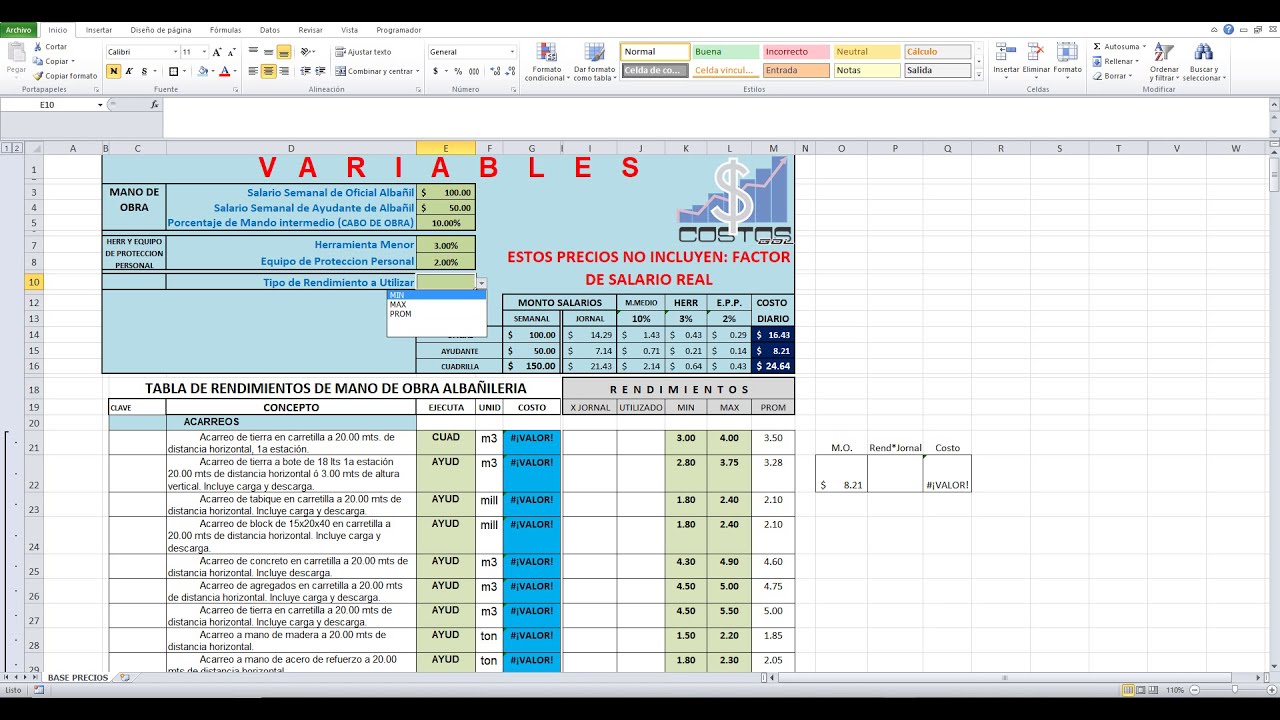Toggle bold N formatting
The height and width of the screenshot is (720, 1280).
coord(114,71)
